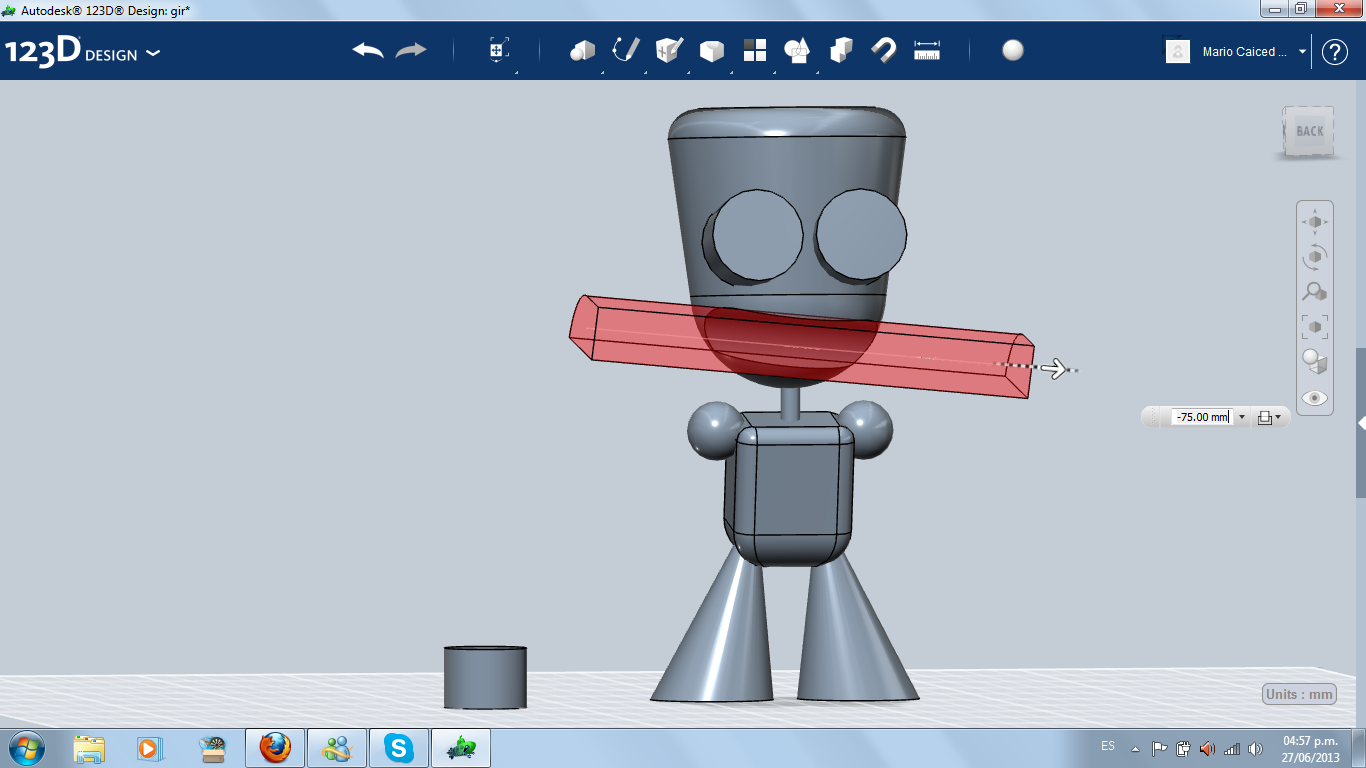
Task: Switch to Firefox on the taskbar
Action: tap(275, 748)
